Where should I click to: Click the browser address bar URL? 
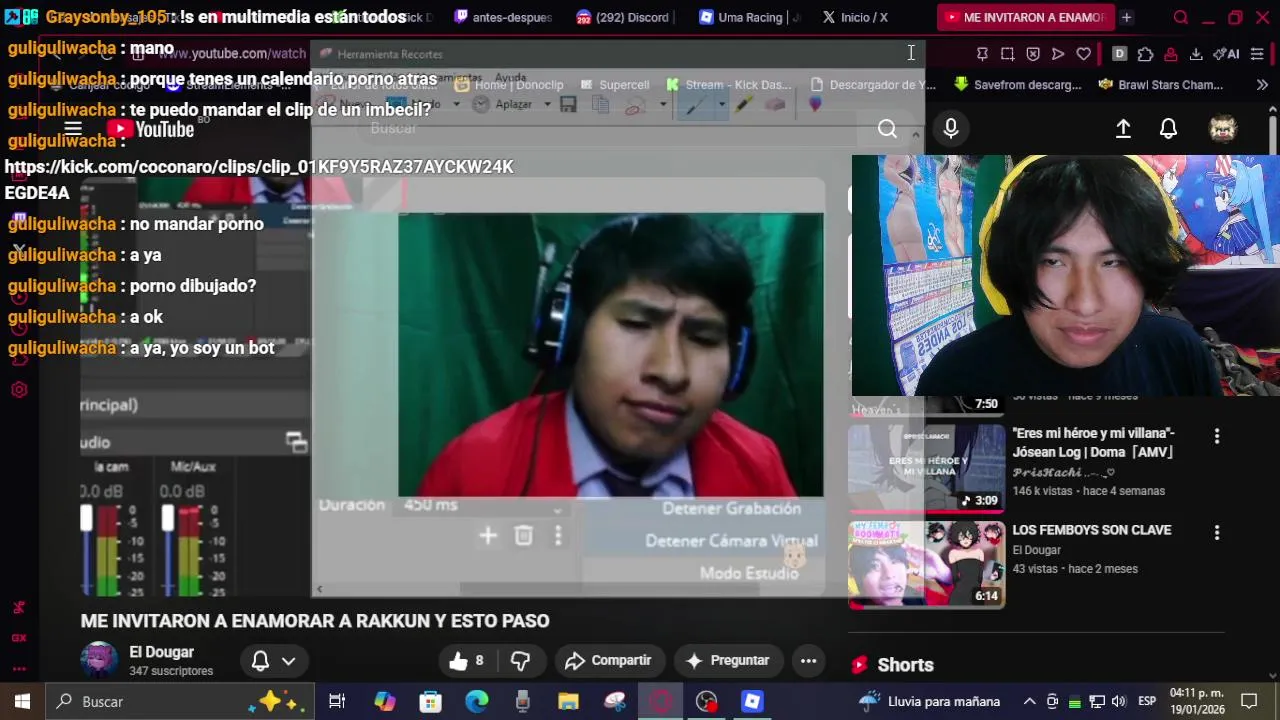click(233, 54)
